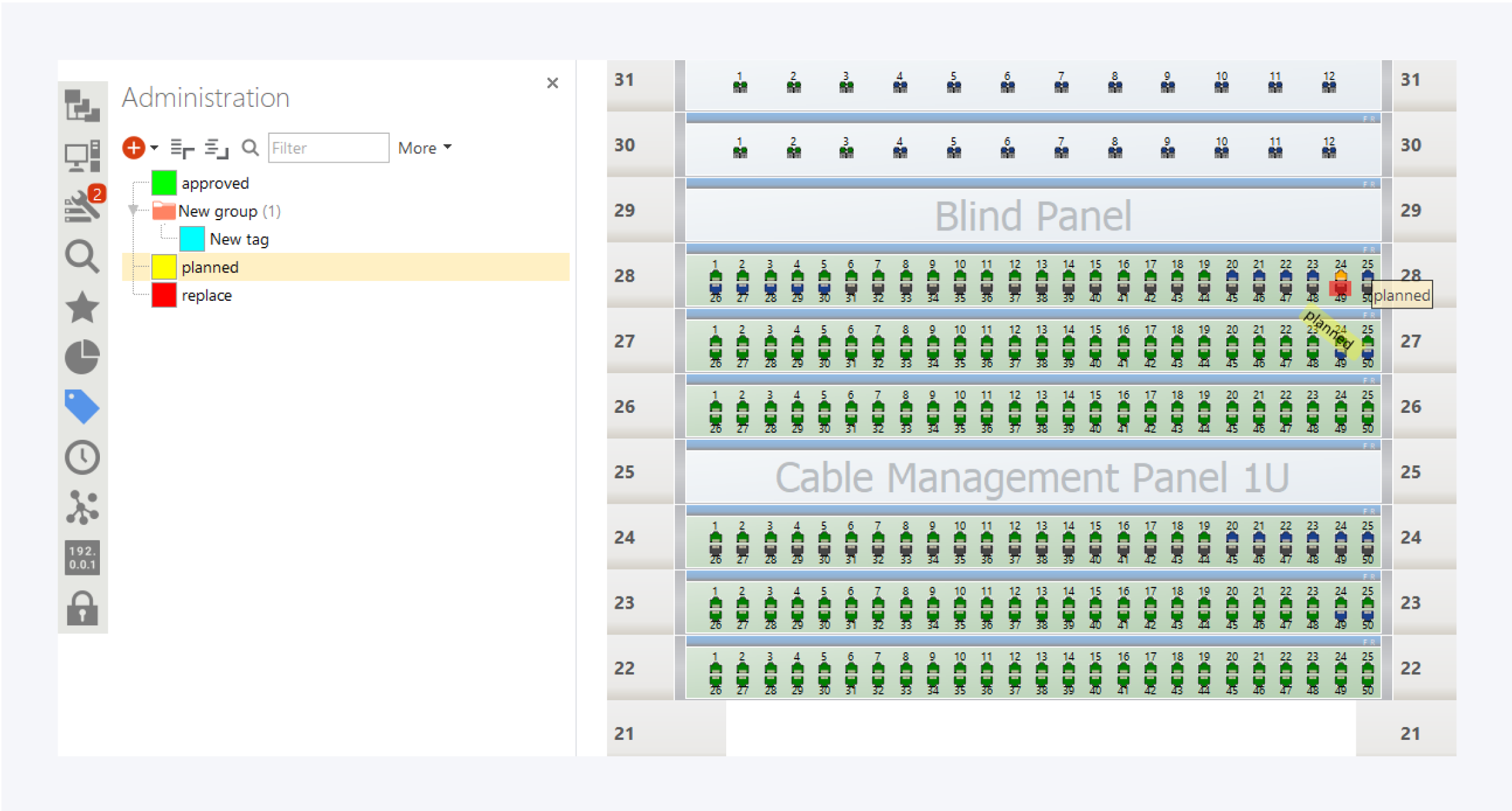The height and width of the screenshot is (811, 1512).
Task: Open the tags sidebar icon
Action: click(82, 406)
